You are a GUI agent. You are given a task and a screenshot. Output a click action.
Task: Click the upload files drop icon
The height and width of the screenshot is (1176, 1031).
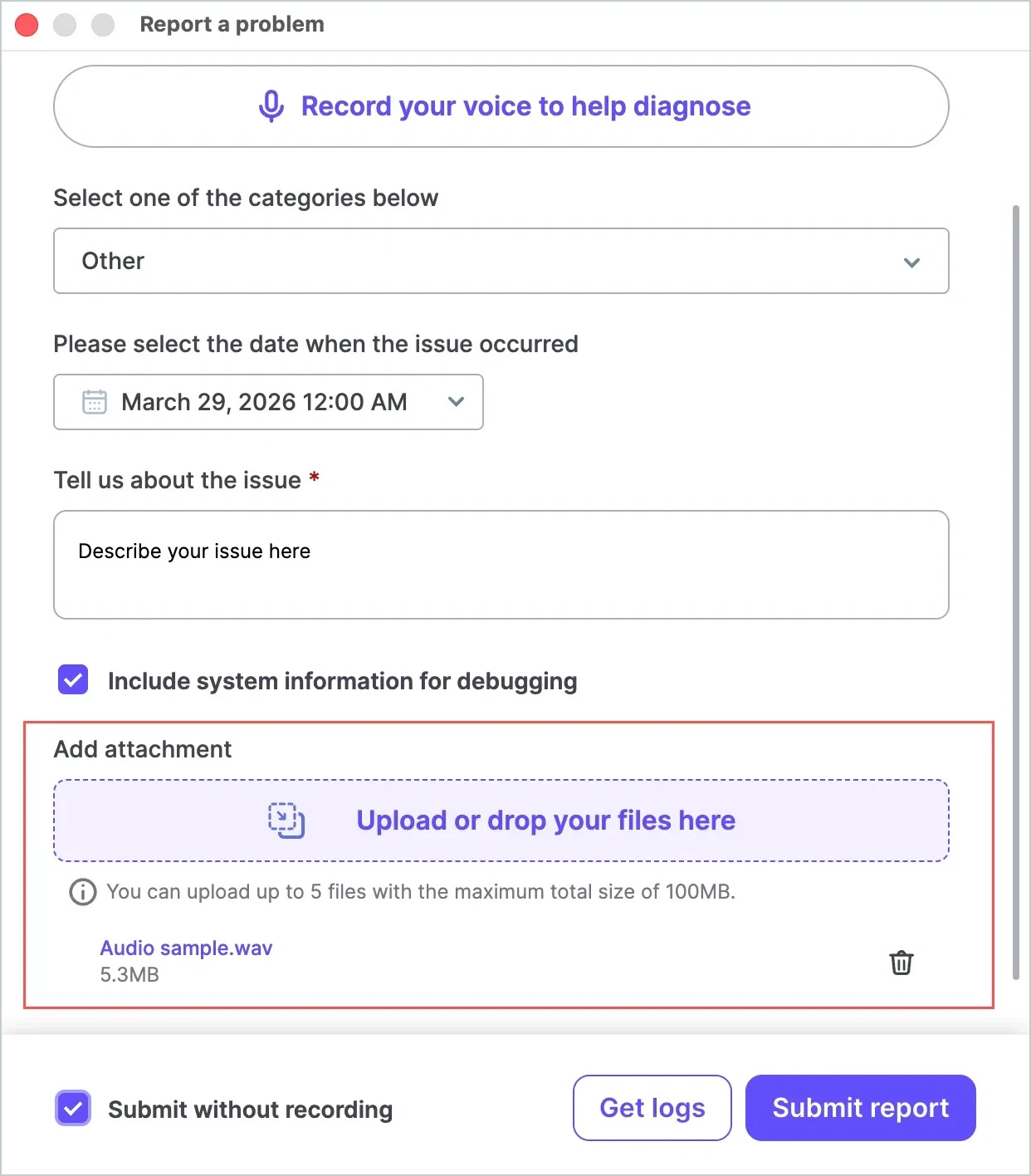coord(286,821)
